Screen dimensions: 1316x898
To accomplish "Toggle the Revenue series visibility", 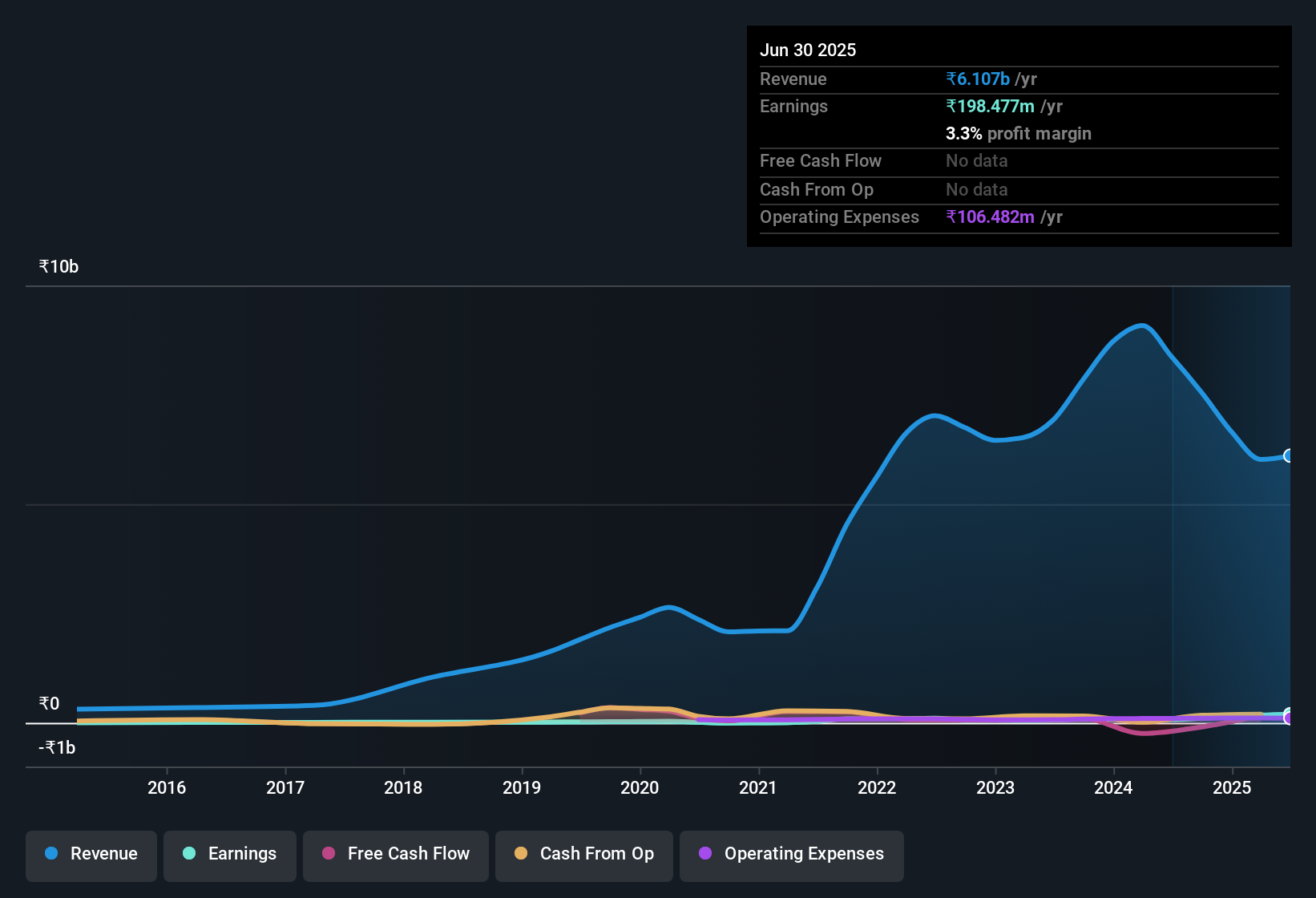I will (91, 854).
